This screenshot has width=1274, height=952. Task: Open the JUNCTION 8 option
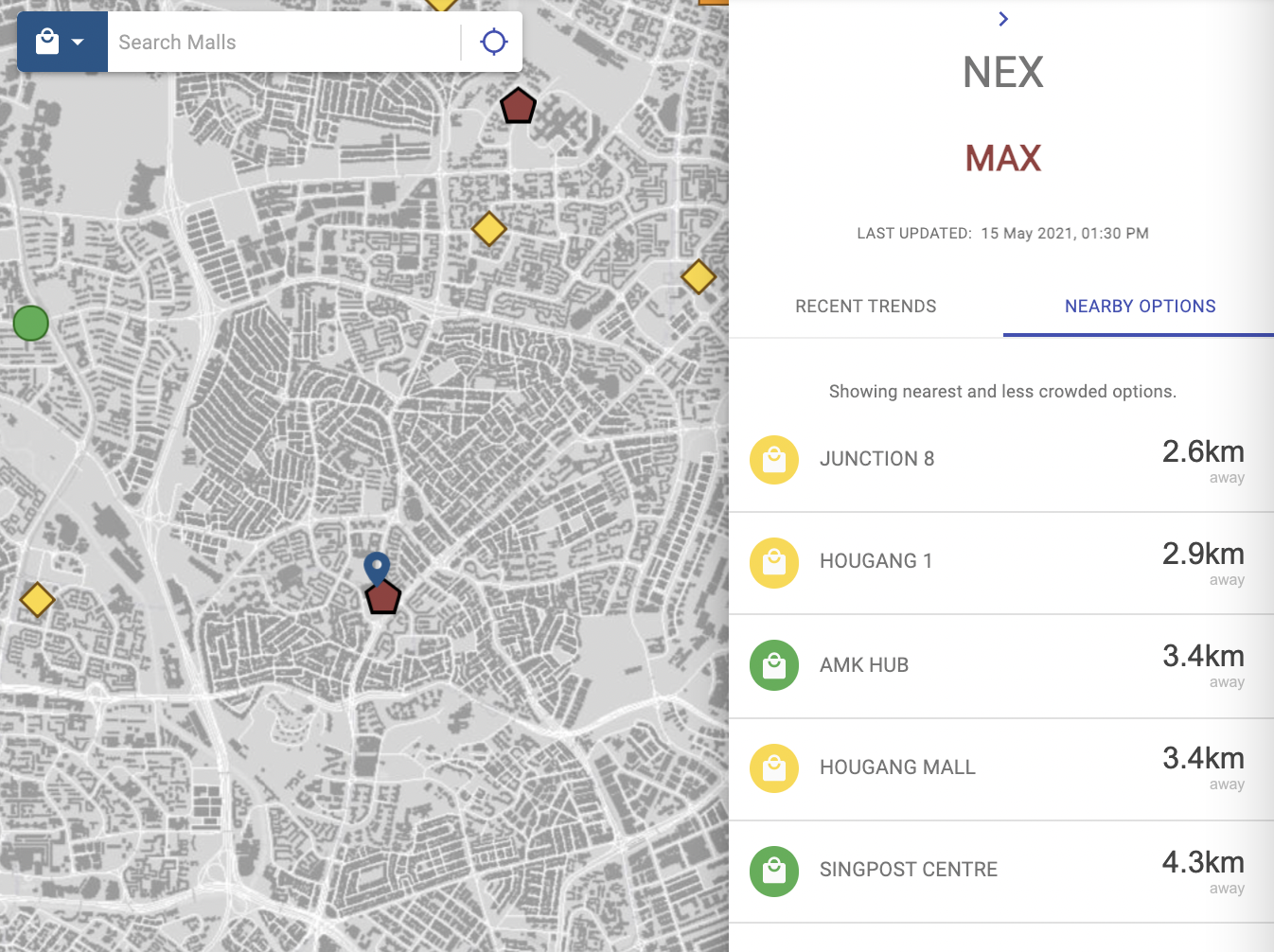coord(1001,461)
